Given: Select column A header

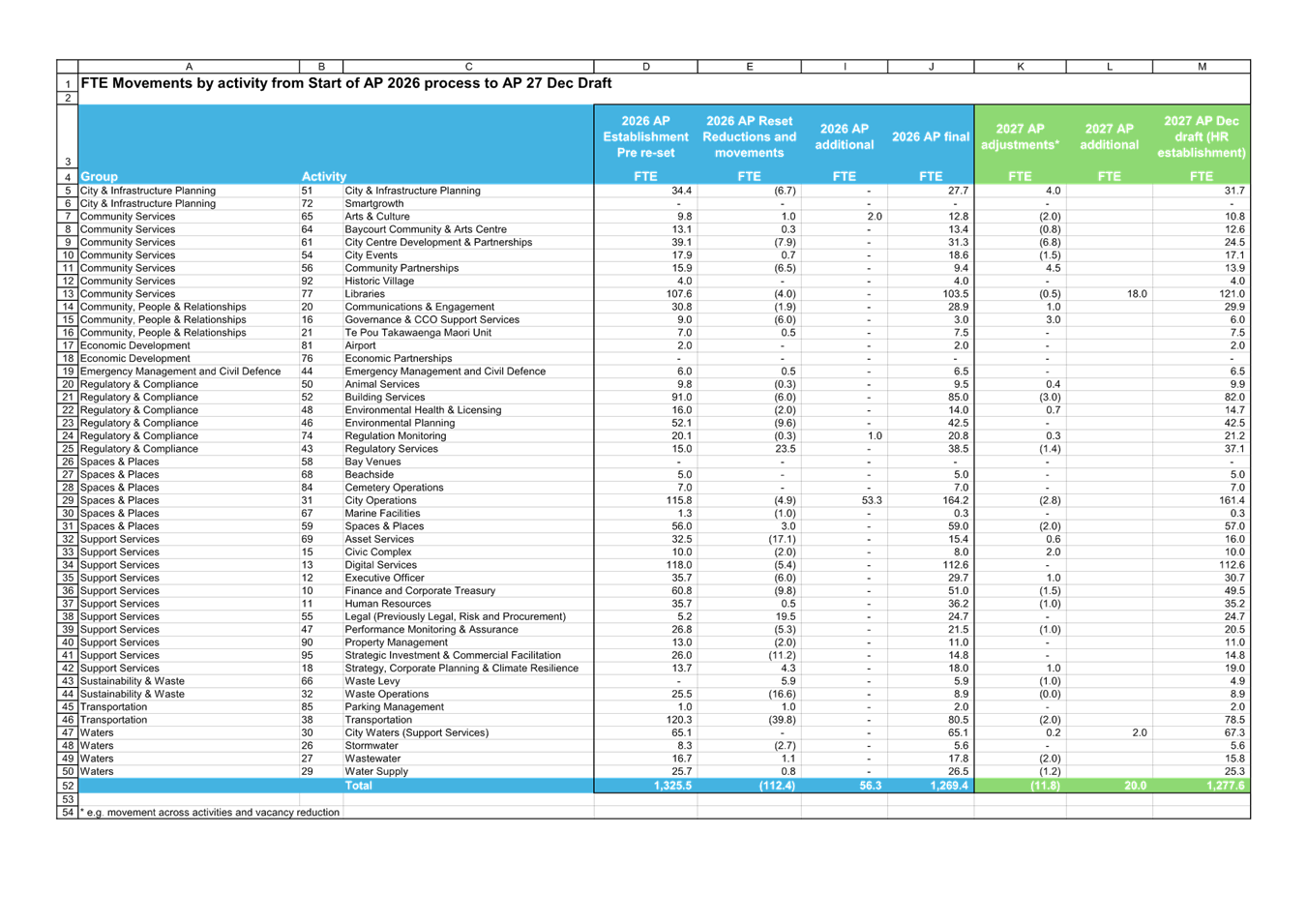Looking at the screenshot, I should point(189,67).
